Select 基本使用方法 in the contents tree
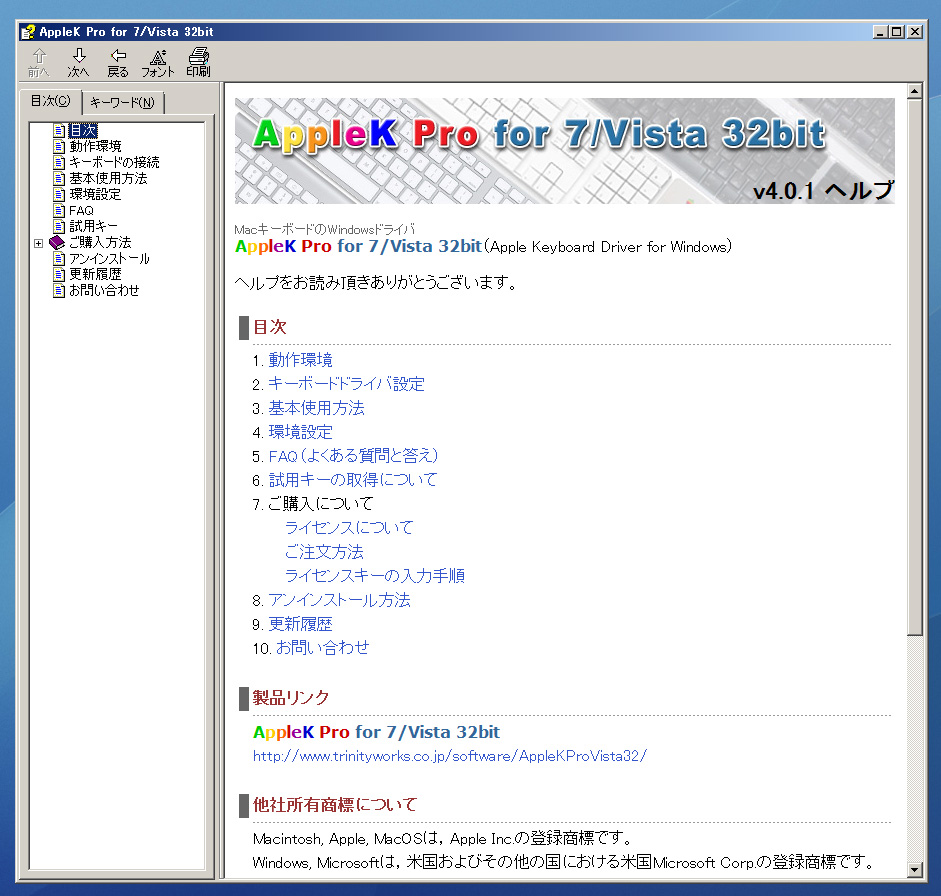This screenshot has width=941, height=896. point(108,178)
